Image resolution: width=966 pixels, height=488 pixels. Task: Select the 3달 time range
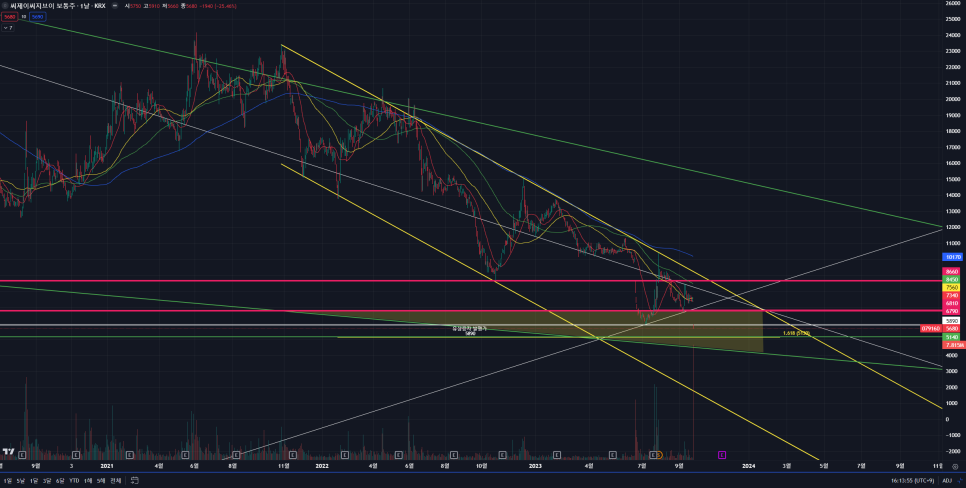47,481
